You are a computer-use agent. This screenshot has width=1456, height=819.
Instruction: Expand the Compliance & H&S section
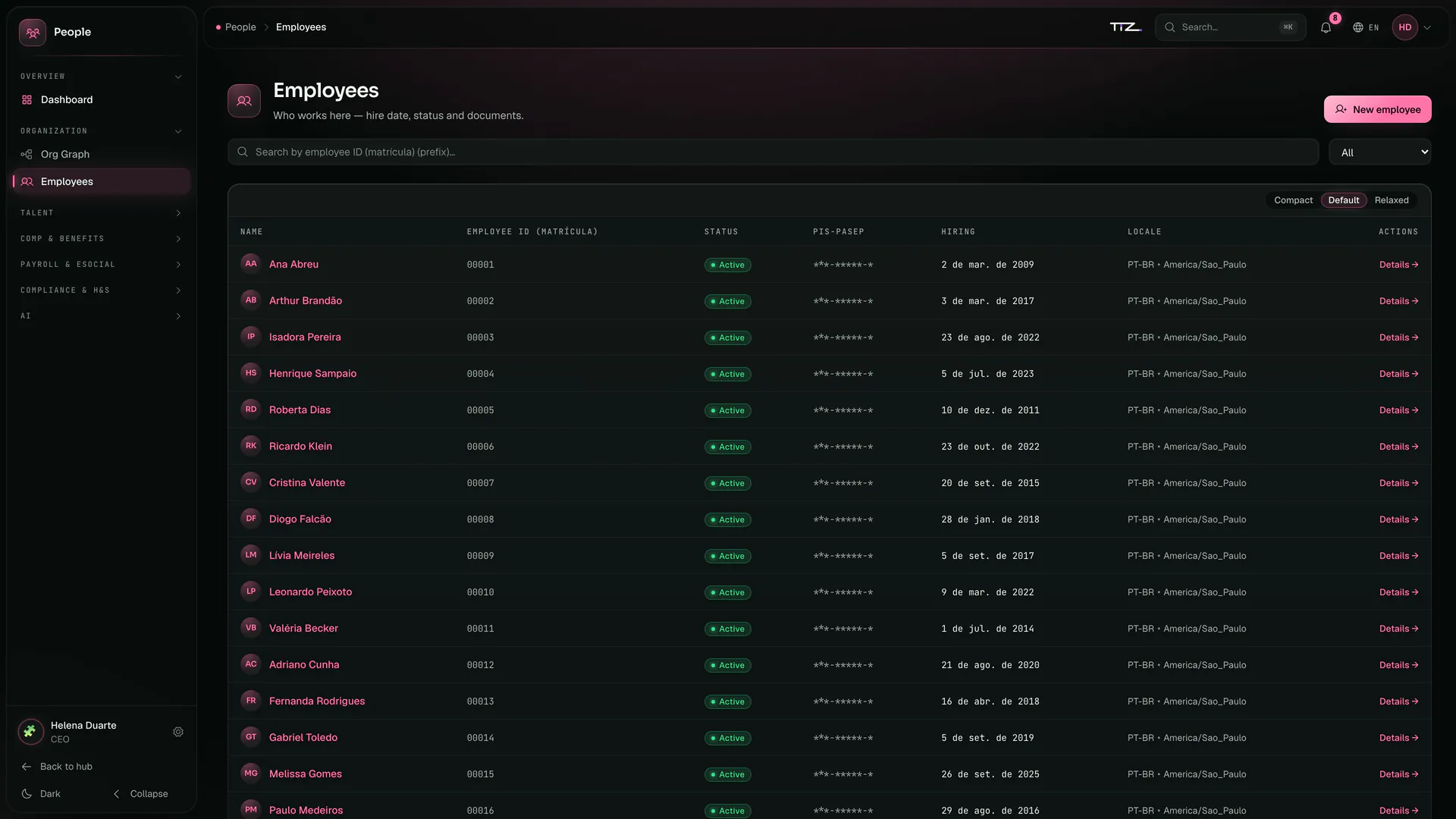tap(101, 290)
